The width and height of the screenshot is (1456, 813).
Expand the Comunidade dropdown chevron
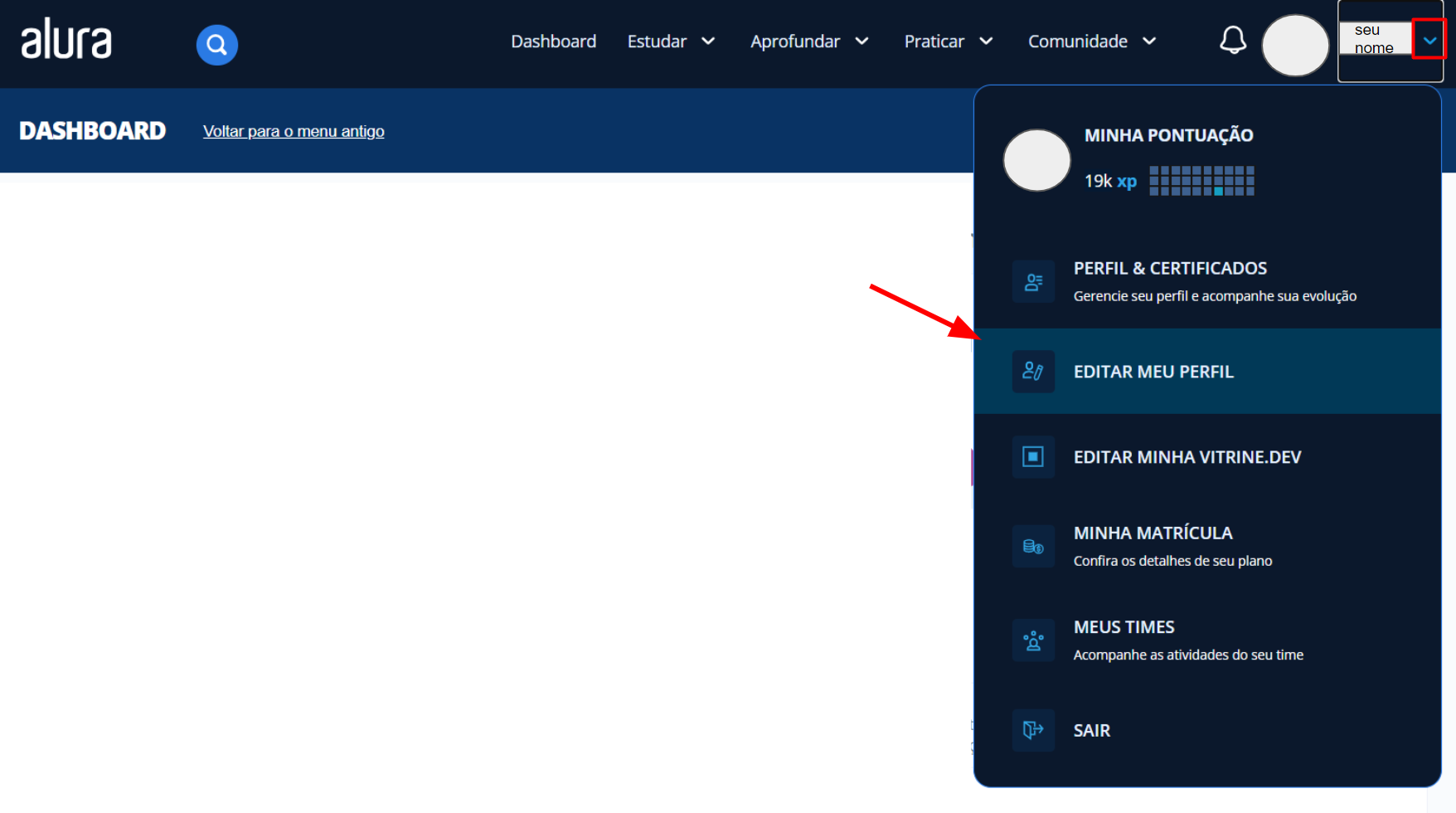(1149, 41)
